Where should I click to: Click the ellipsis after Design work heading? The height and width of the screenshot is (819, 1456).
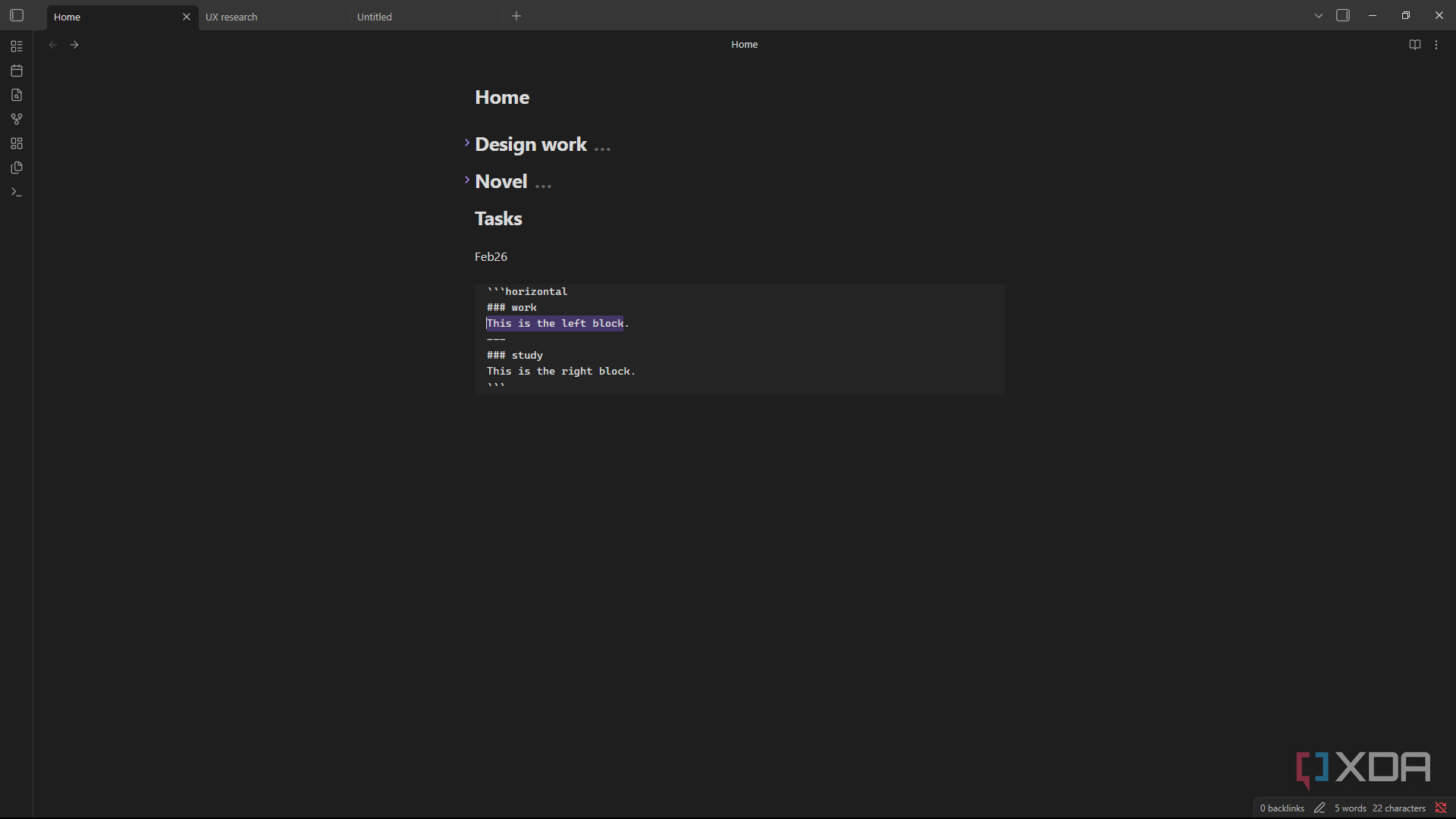click(x=603, y=149)
